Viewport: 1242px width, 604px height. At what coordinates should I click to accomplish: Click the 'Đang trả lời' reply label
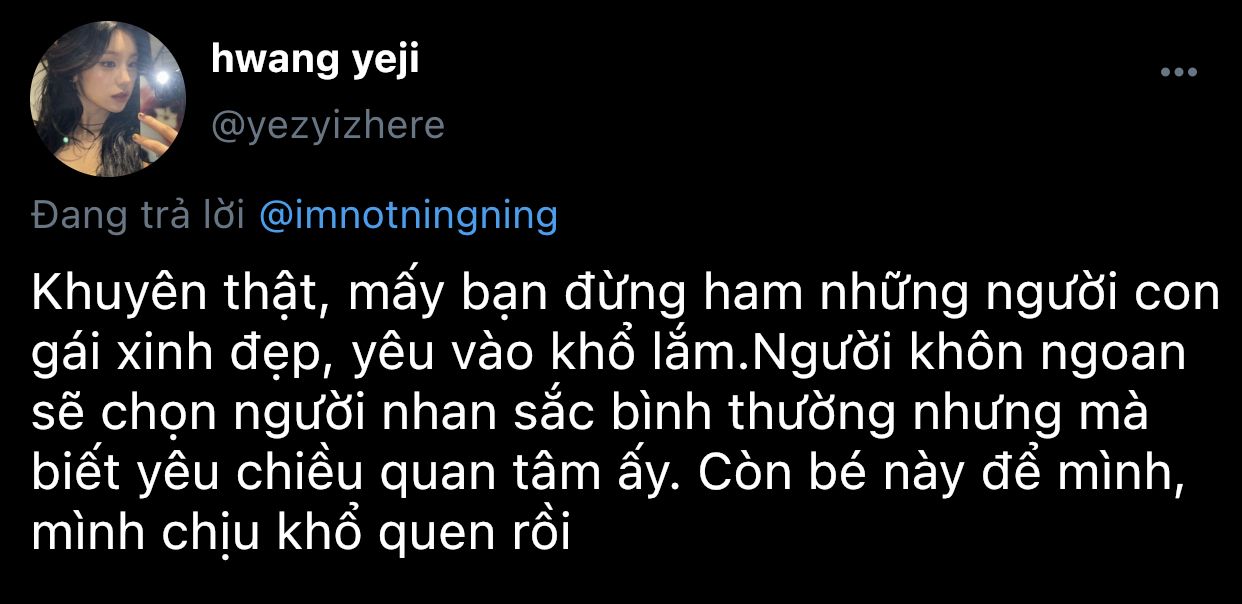click(138, 216)
